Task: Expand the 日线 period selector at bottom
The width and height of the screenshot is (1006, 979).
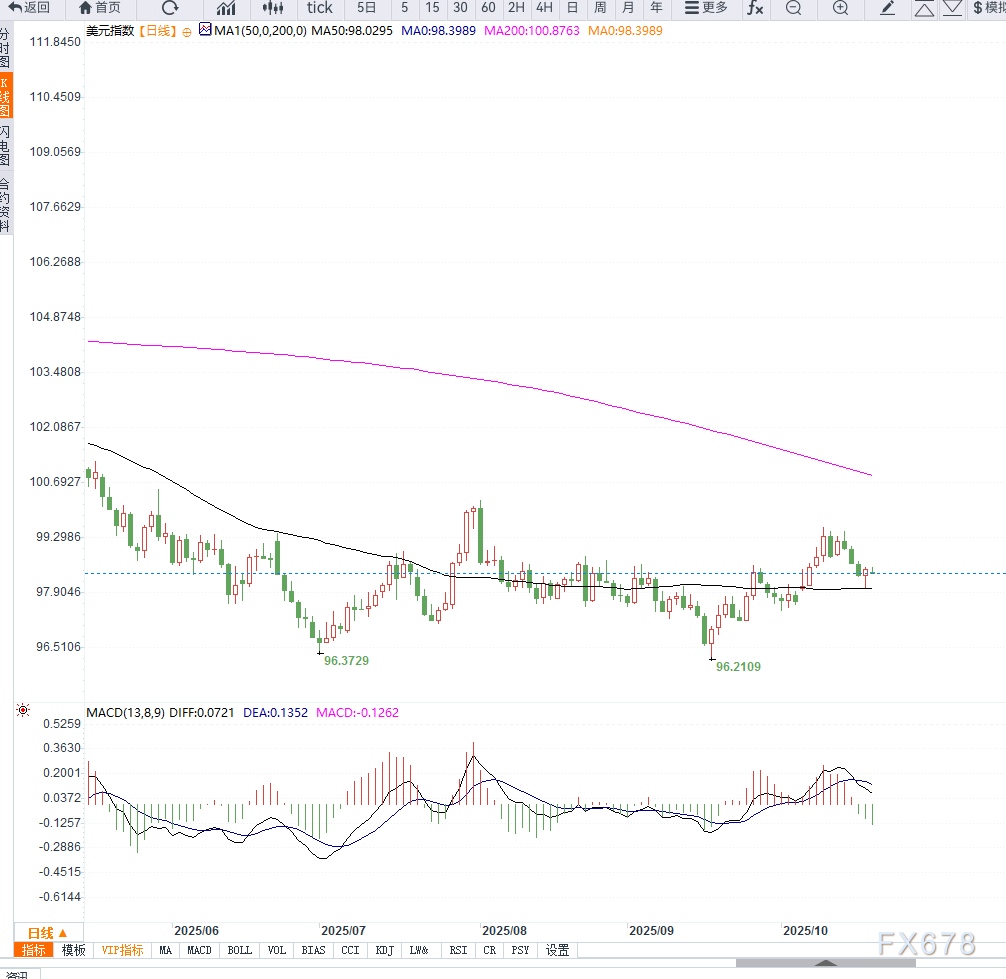Action: pos(48,932)
